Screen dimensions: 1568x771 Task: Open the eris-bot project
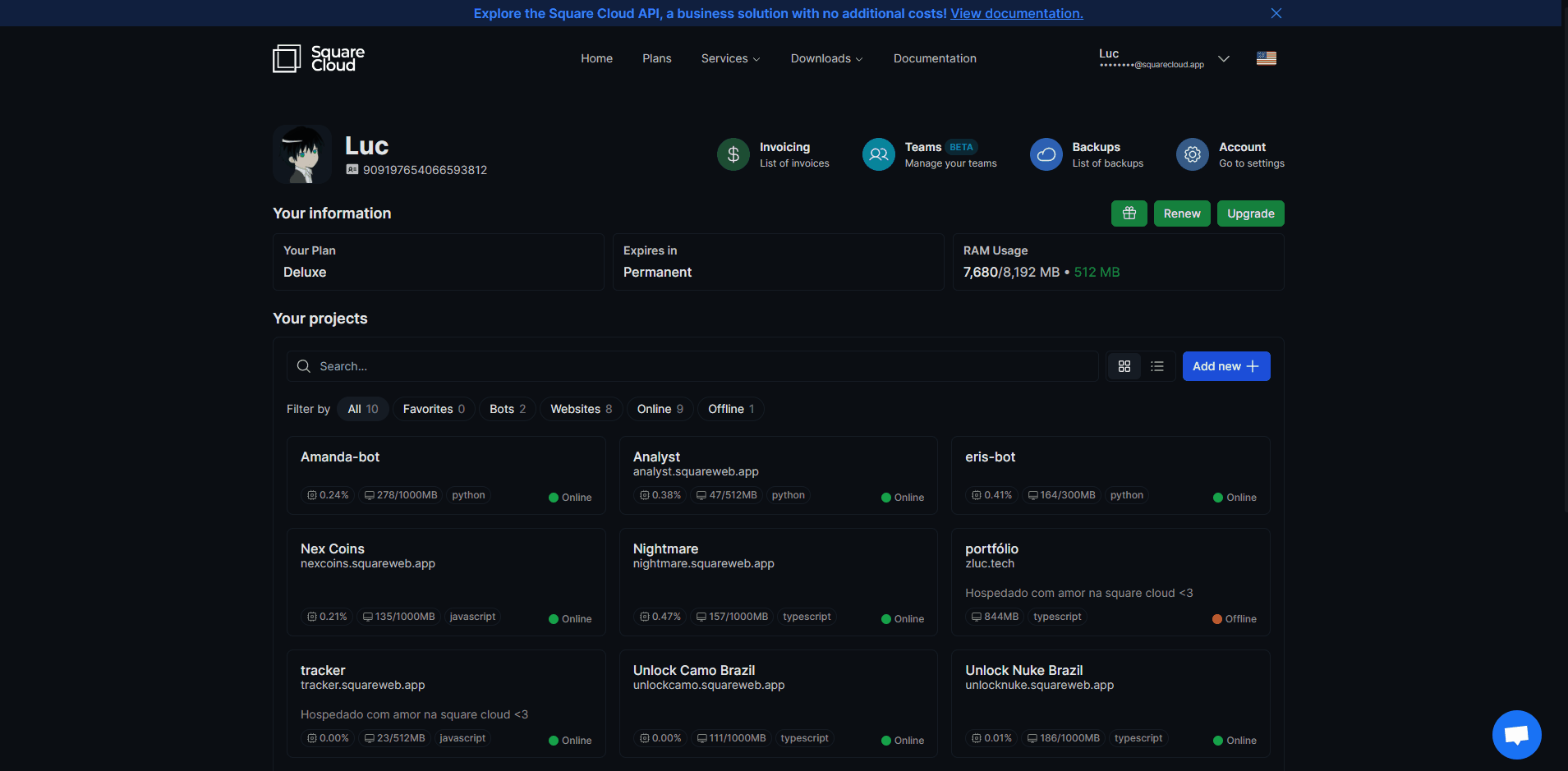[x=1110, y=475]
